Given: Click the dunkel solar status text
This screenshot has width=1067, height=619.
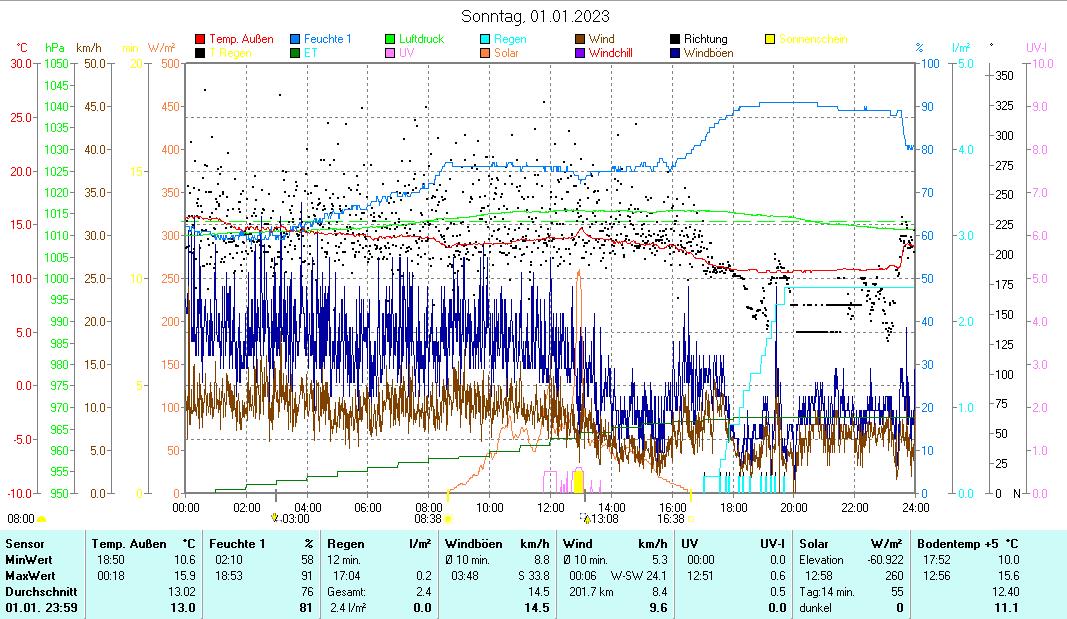Looking at the screenshot, I should [815, 607].
